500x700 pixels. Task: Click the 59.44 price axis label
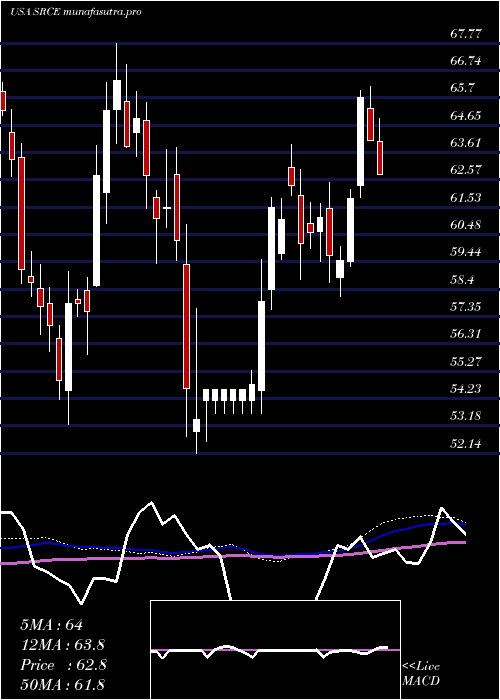466,252
